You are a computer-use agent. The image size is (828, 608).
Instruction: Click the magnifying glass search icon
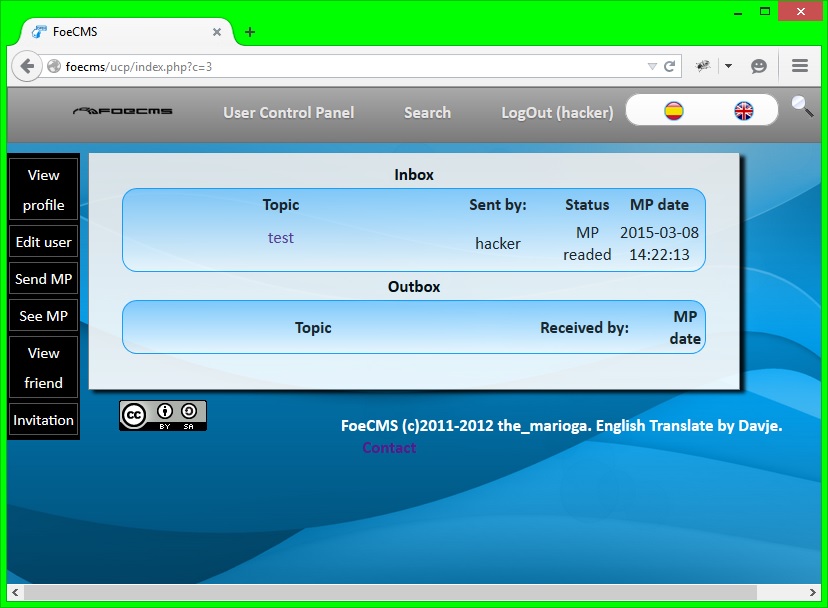pos(802,106)
